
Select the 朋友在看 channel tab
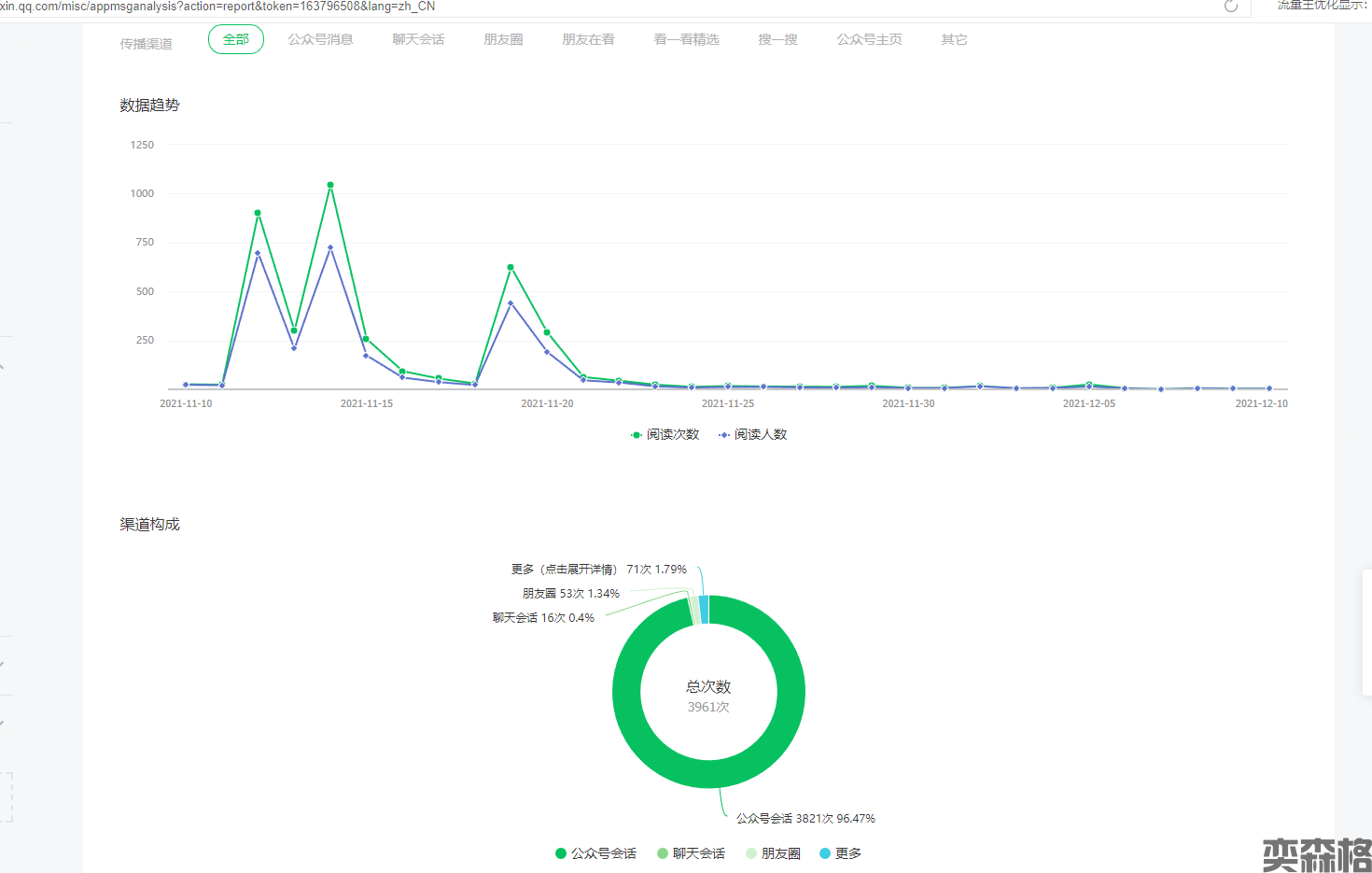pyautogui.click(x=588, y=39)
